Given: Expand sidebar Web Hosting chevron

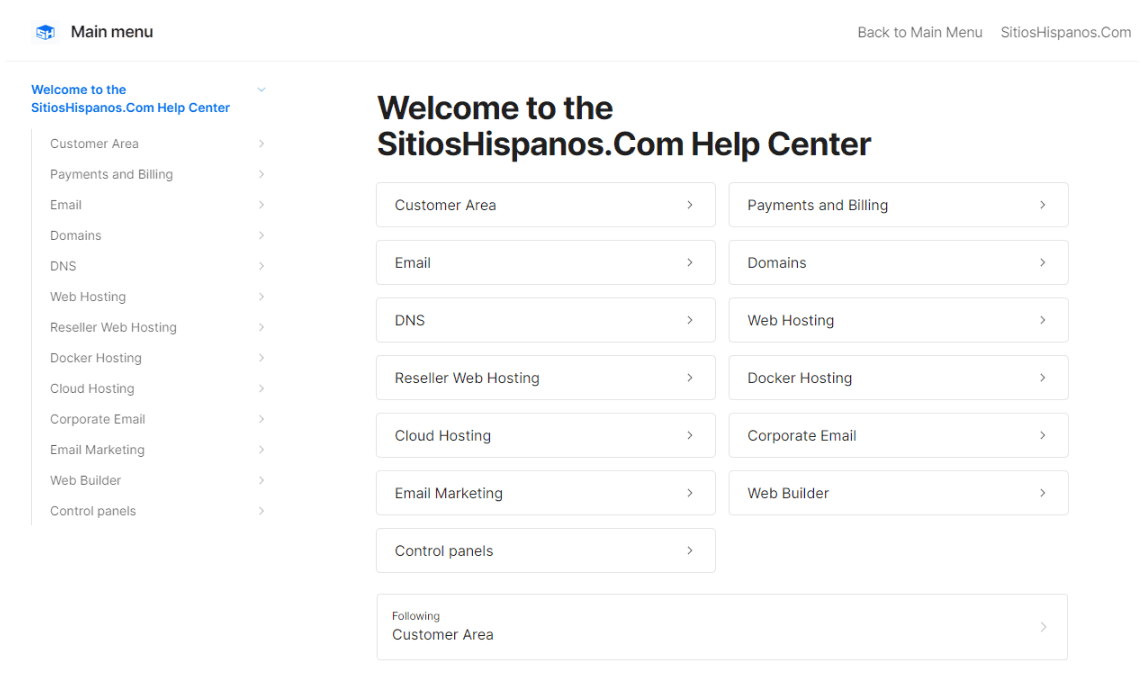Looking at the screenshot, I should click(x=261, y=297).
